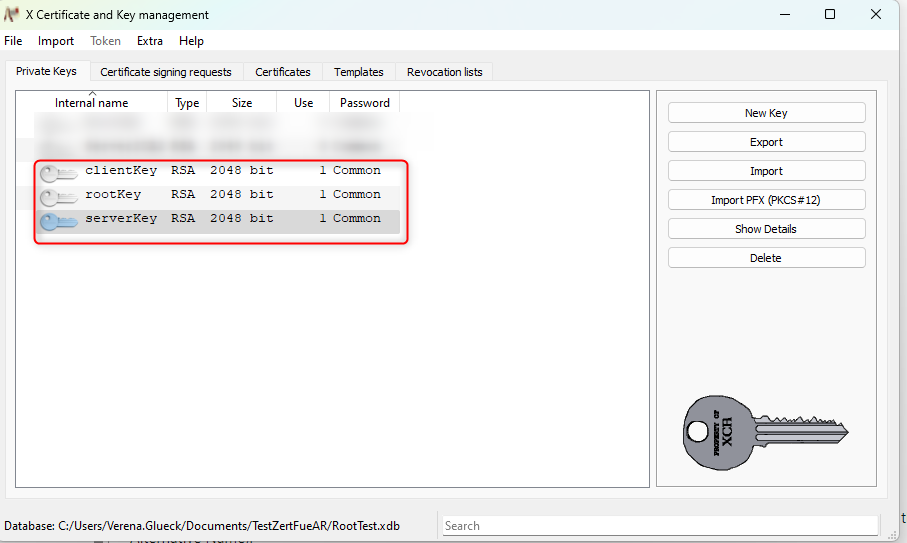The width and height of the screenshot is (907, 543).
Task: Click the XCA application icon in title bar
Action: (x=12, y=15)
